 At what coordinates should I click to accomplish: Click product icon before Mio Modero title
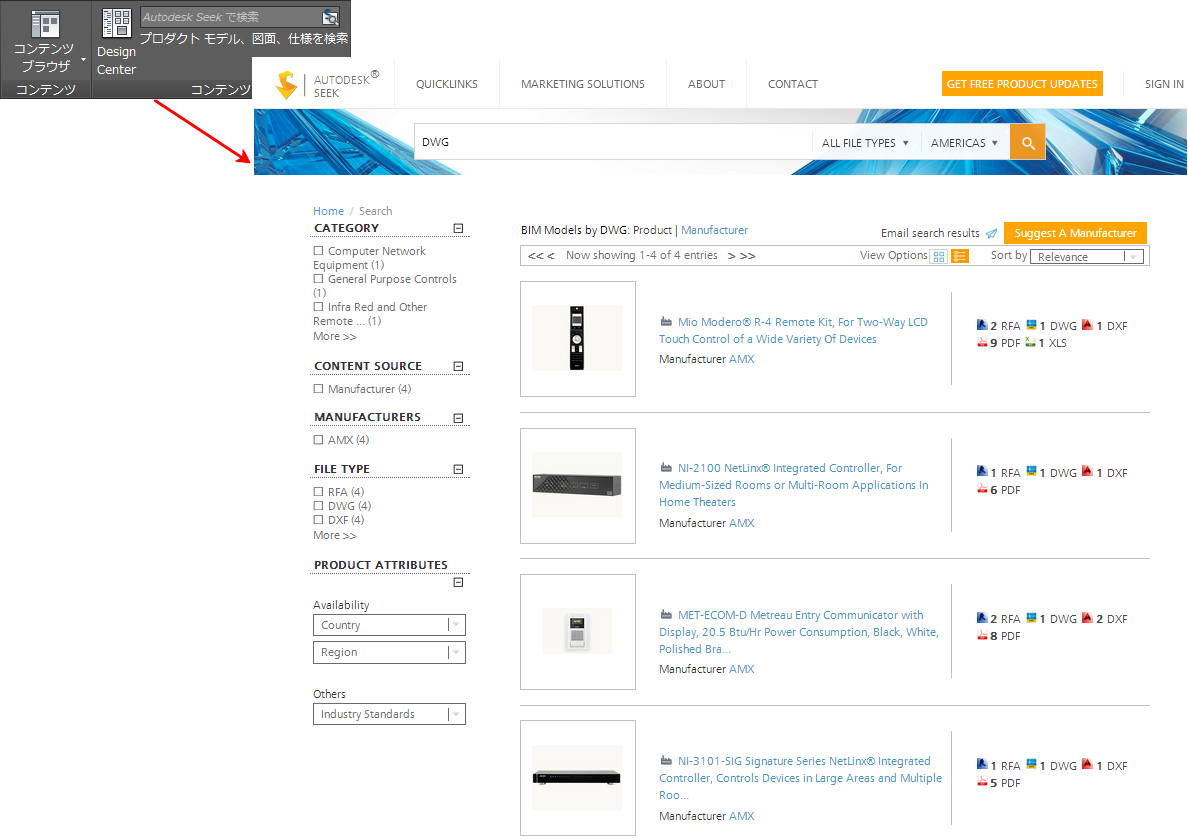click(666, 321)
